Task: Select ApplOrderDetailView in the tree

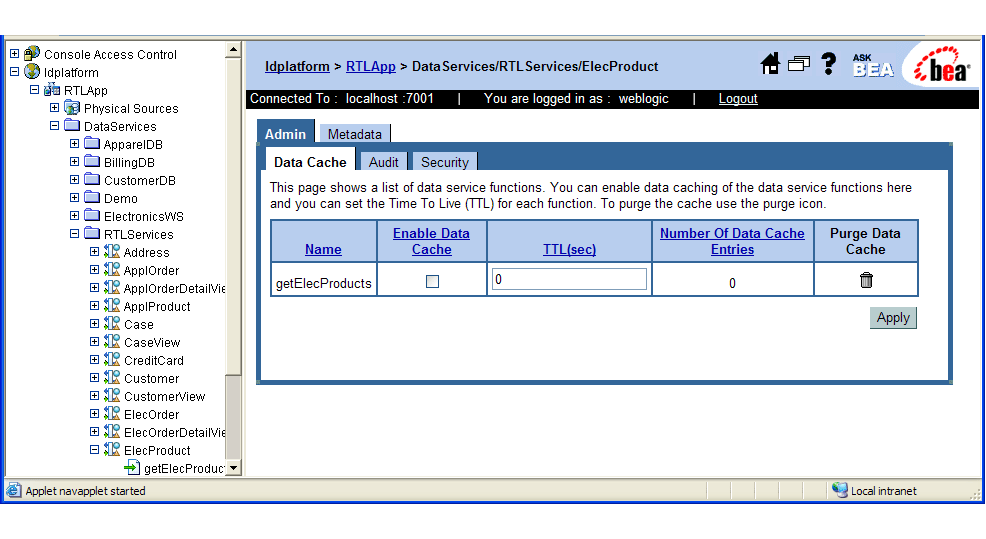Action: point(174,288)
